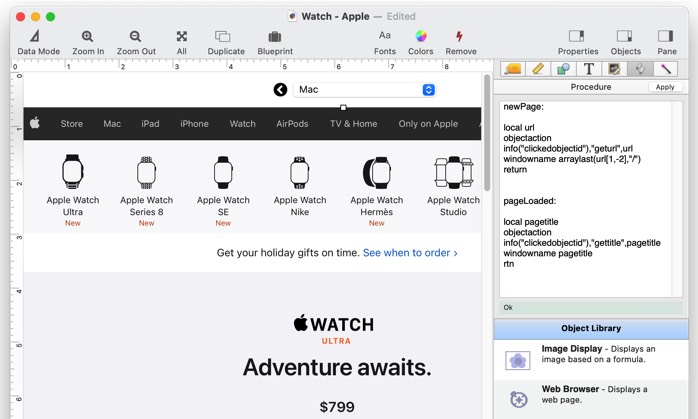
Task: Click the Zoom Out magnifier icon
Action: click(135, 36)
